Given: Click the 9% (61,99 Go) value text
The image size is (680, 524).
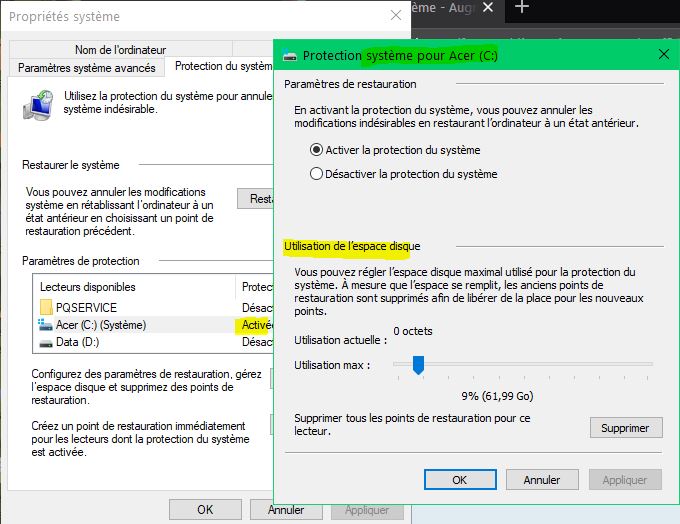Looking at the screenshot, I should pos(497,396).
